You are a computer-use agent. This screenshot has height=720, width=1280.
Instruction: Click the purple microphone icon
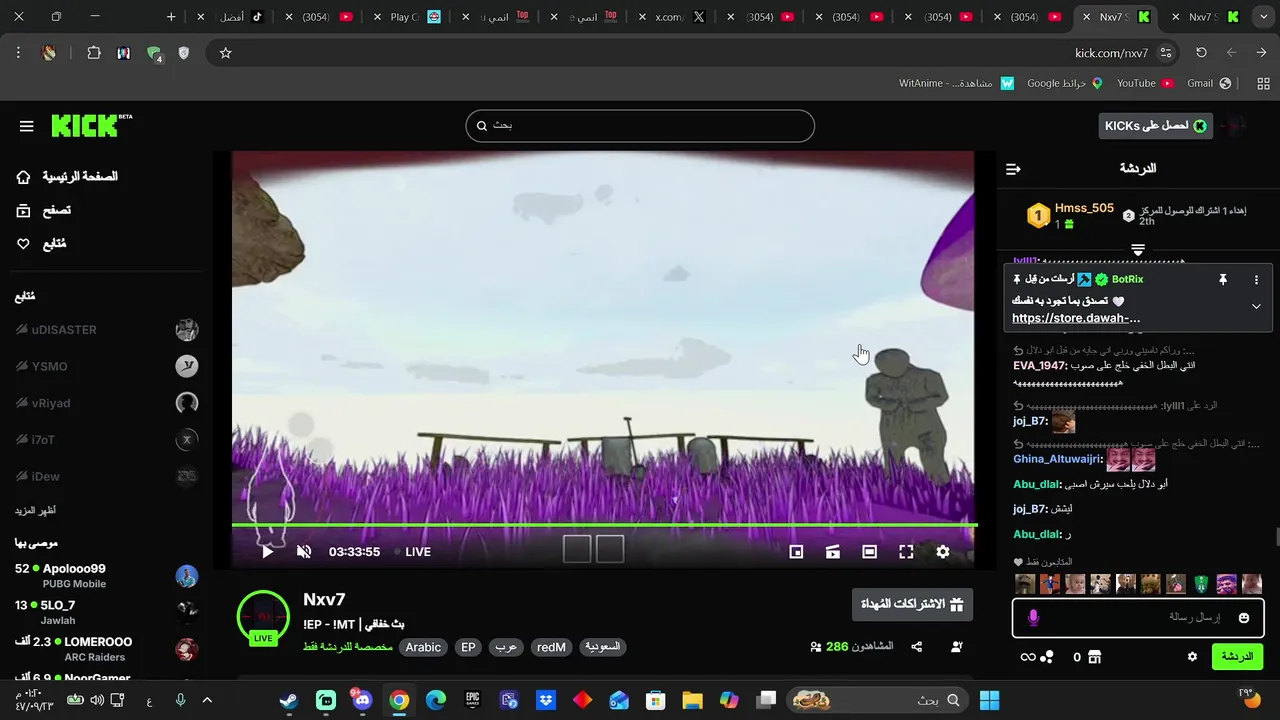[x=1033, y=618]
